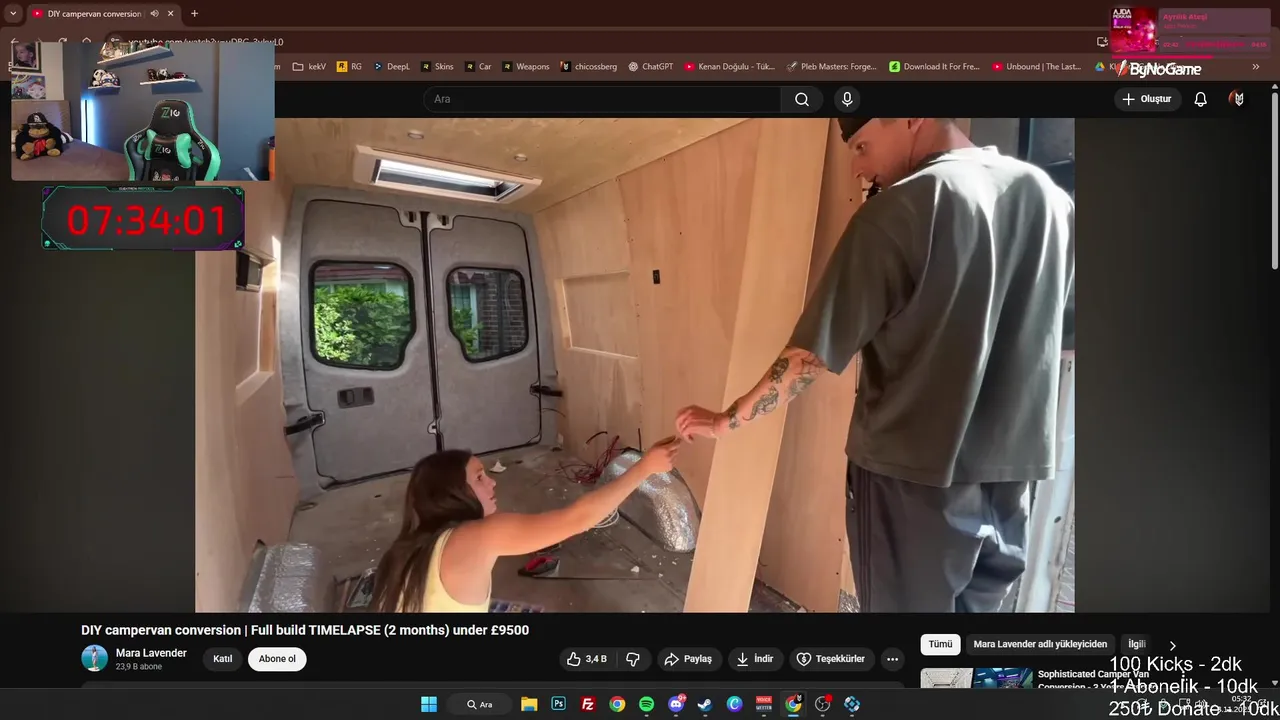Open the Download It For Free bookmark

[935, 67]
